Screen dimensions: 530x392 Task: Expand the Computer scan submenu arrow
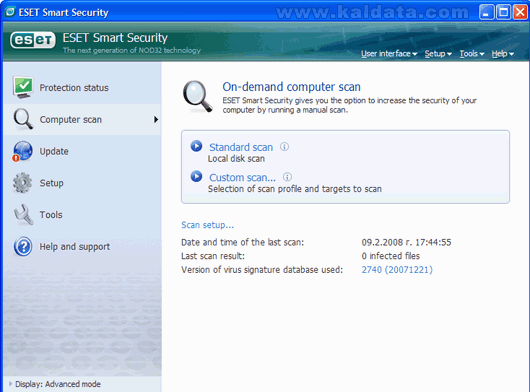point(156,119)
